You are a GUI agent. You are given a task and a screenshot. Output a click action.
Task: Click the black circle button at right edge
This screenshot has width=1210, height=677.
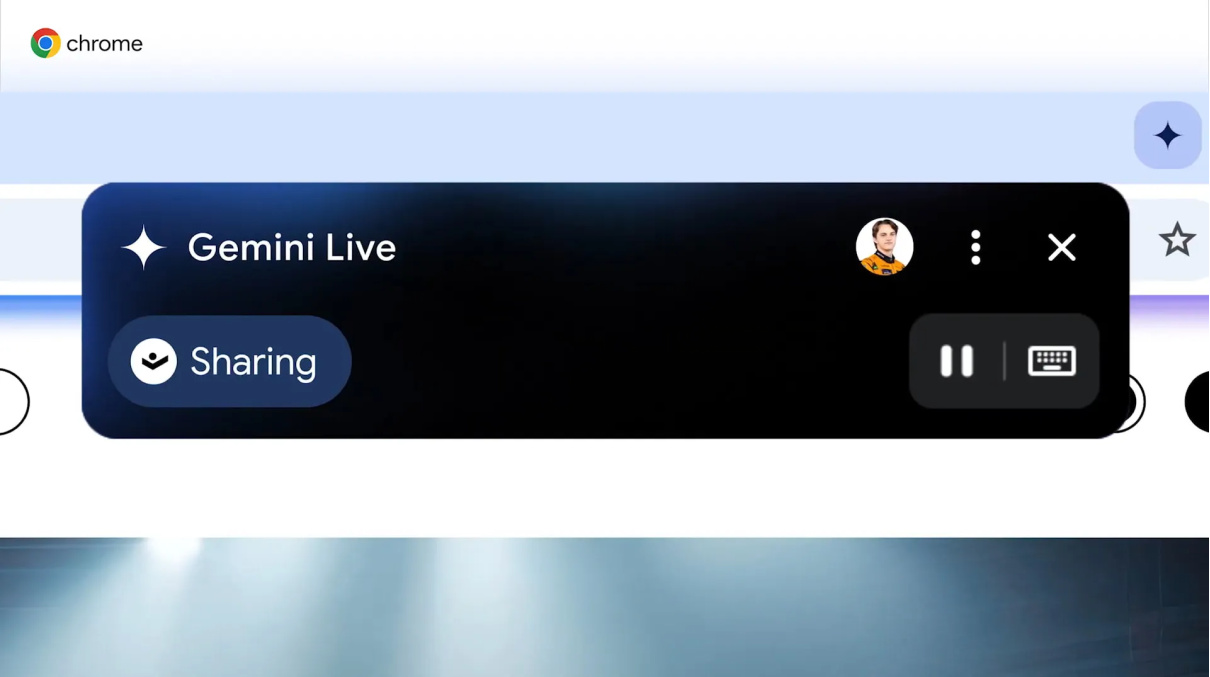click(x=1198, y=402)
